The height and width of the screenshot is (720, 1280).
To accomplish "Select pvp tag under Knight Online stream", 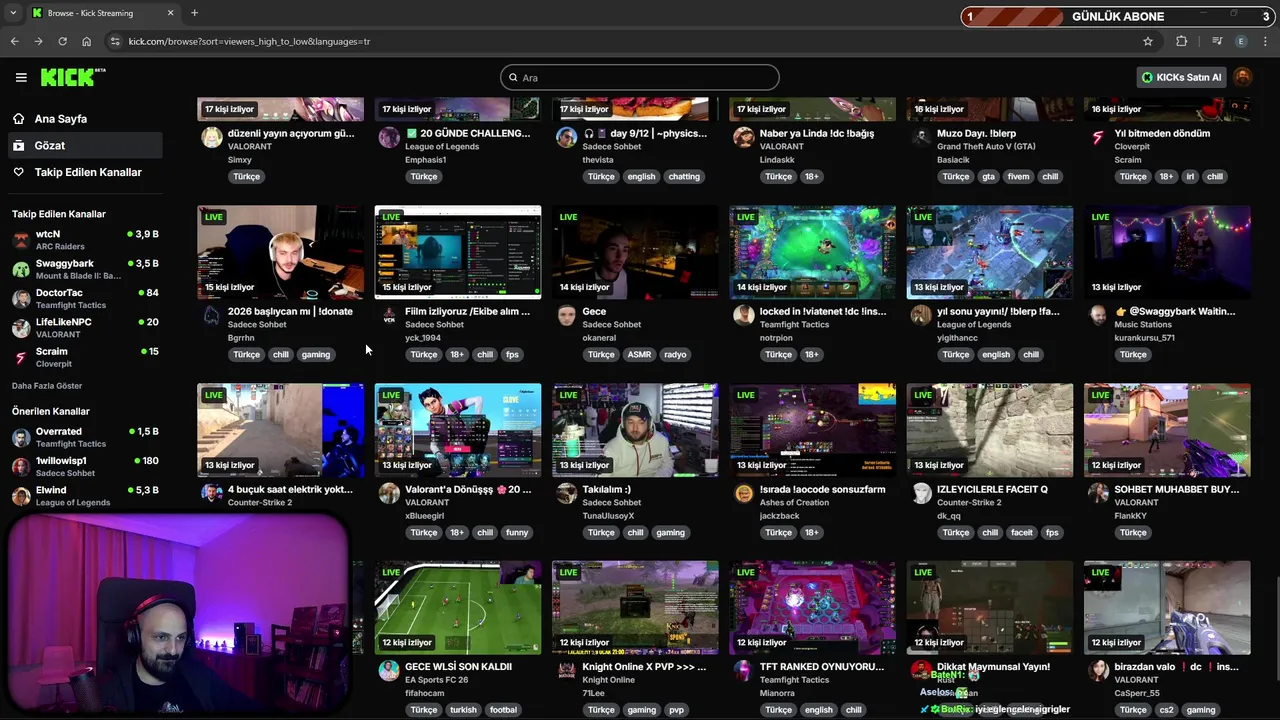I will click(677, 710).
